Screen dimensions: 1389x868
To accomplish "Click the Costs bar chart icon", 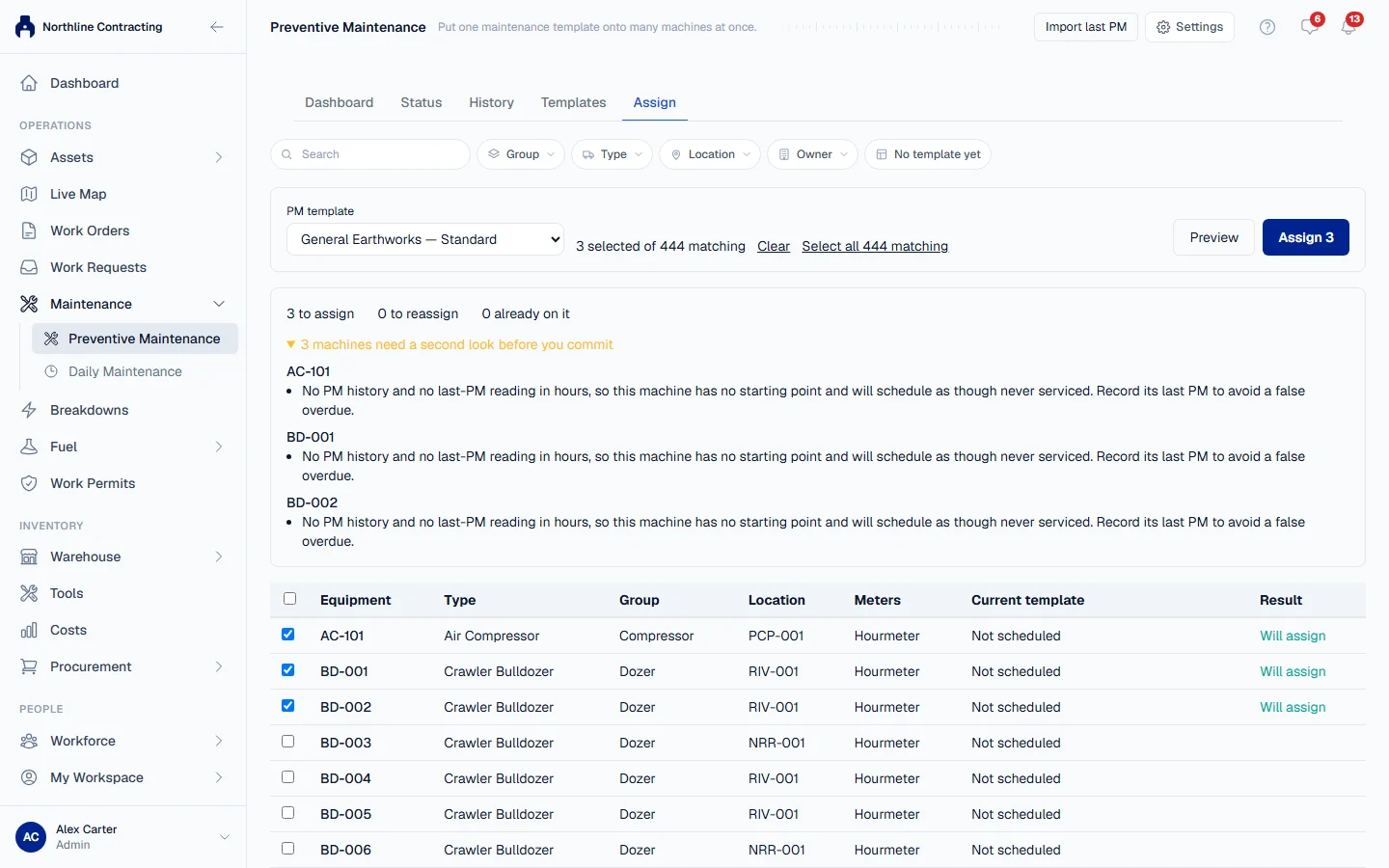I will click(x=29, y=630).
